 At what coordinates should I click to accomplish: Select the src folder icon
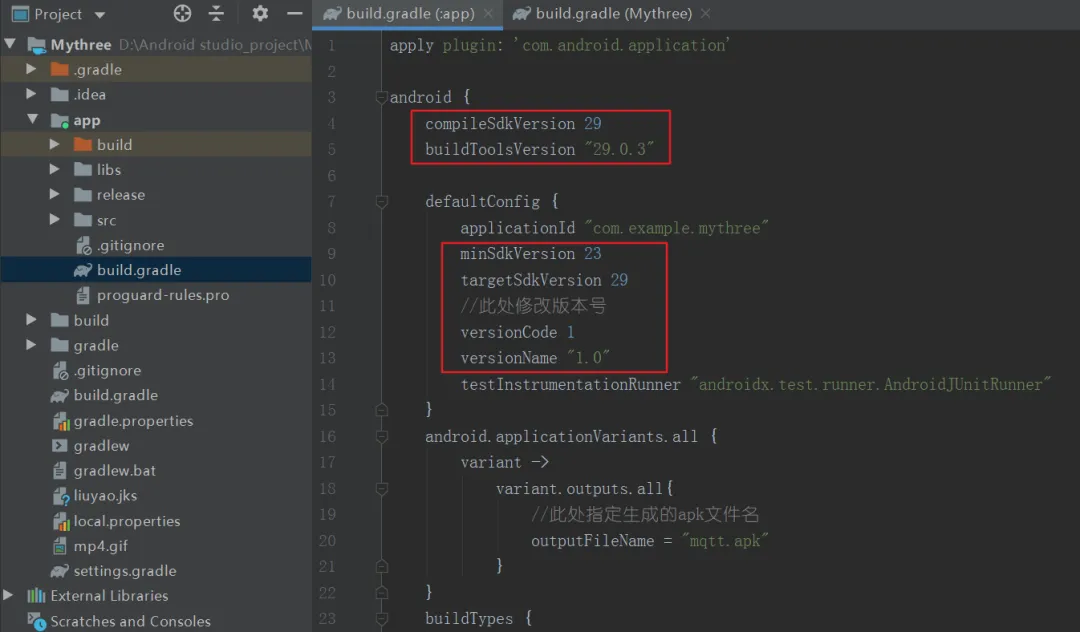83,220
